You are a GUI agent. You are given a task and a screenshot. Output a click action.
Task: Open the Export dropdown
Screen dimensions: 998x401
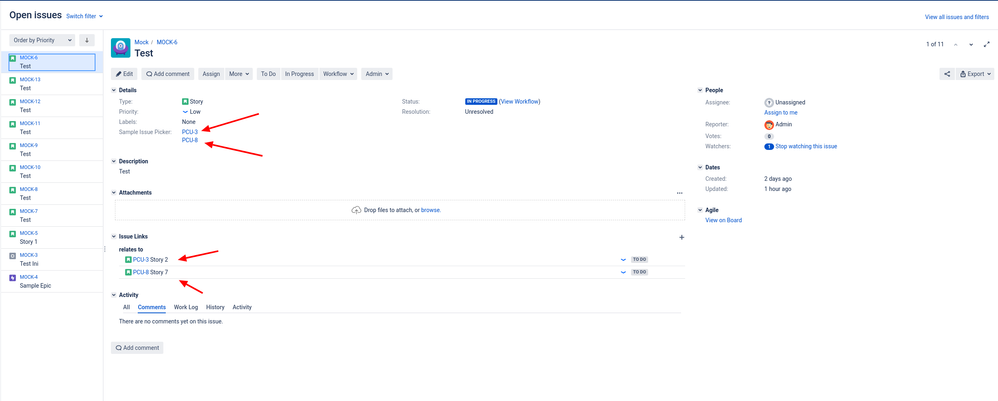coord(975,74)
